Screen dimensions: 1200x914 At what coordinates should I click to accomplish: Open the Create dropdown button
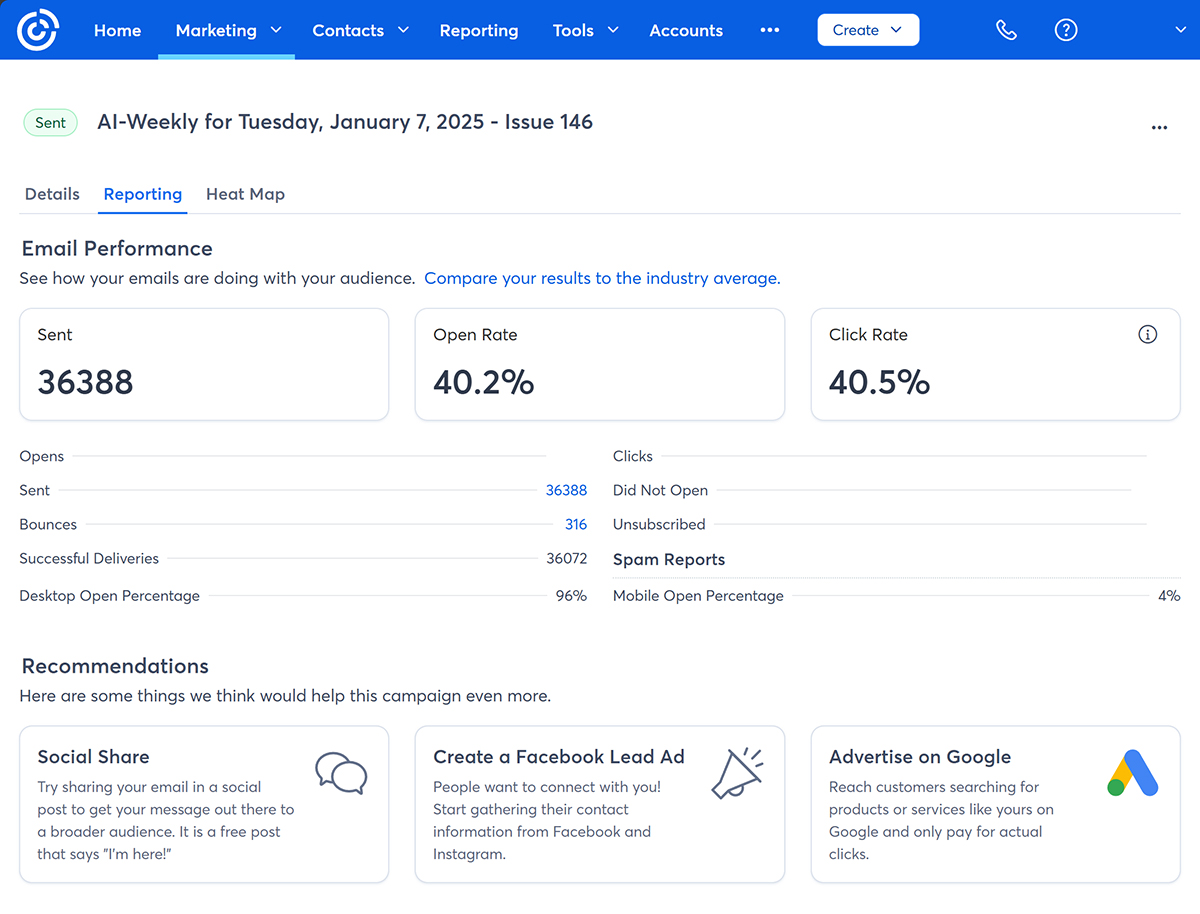coord(867,30)
